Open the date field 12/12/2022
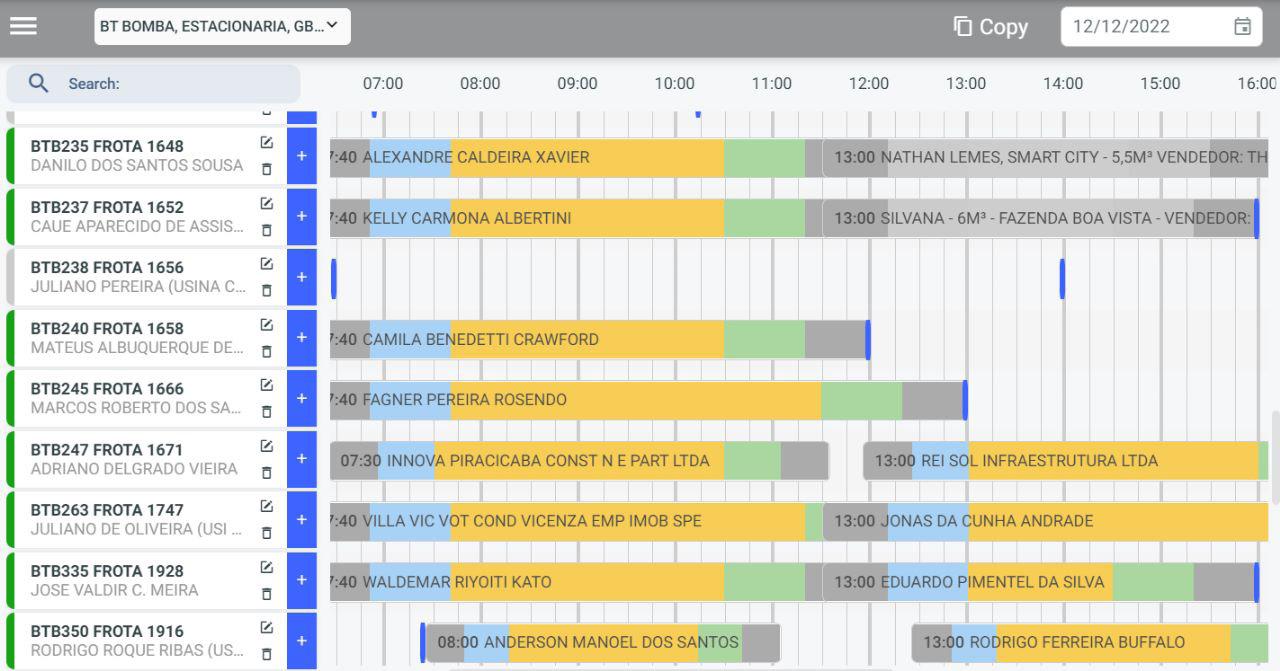The image size is (1280, 671). coord(1161,27)
